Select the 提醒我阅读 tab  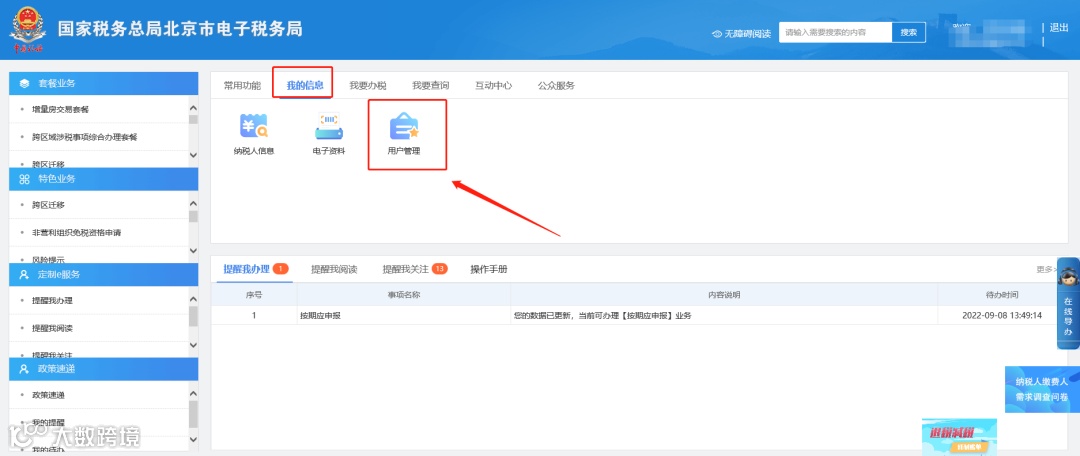[334, 269]
